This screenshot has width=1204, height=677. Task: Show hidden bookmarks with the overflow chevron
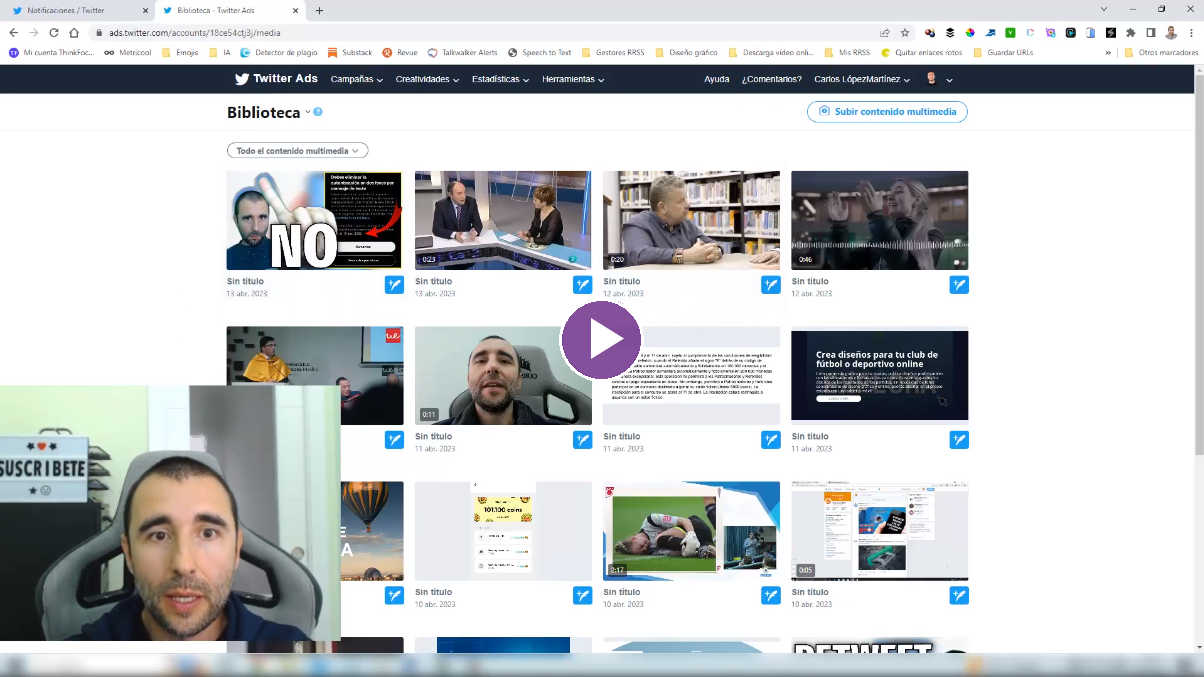(x=1108, y=52)
